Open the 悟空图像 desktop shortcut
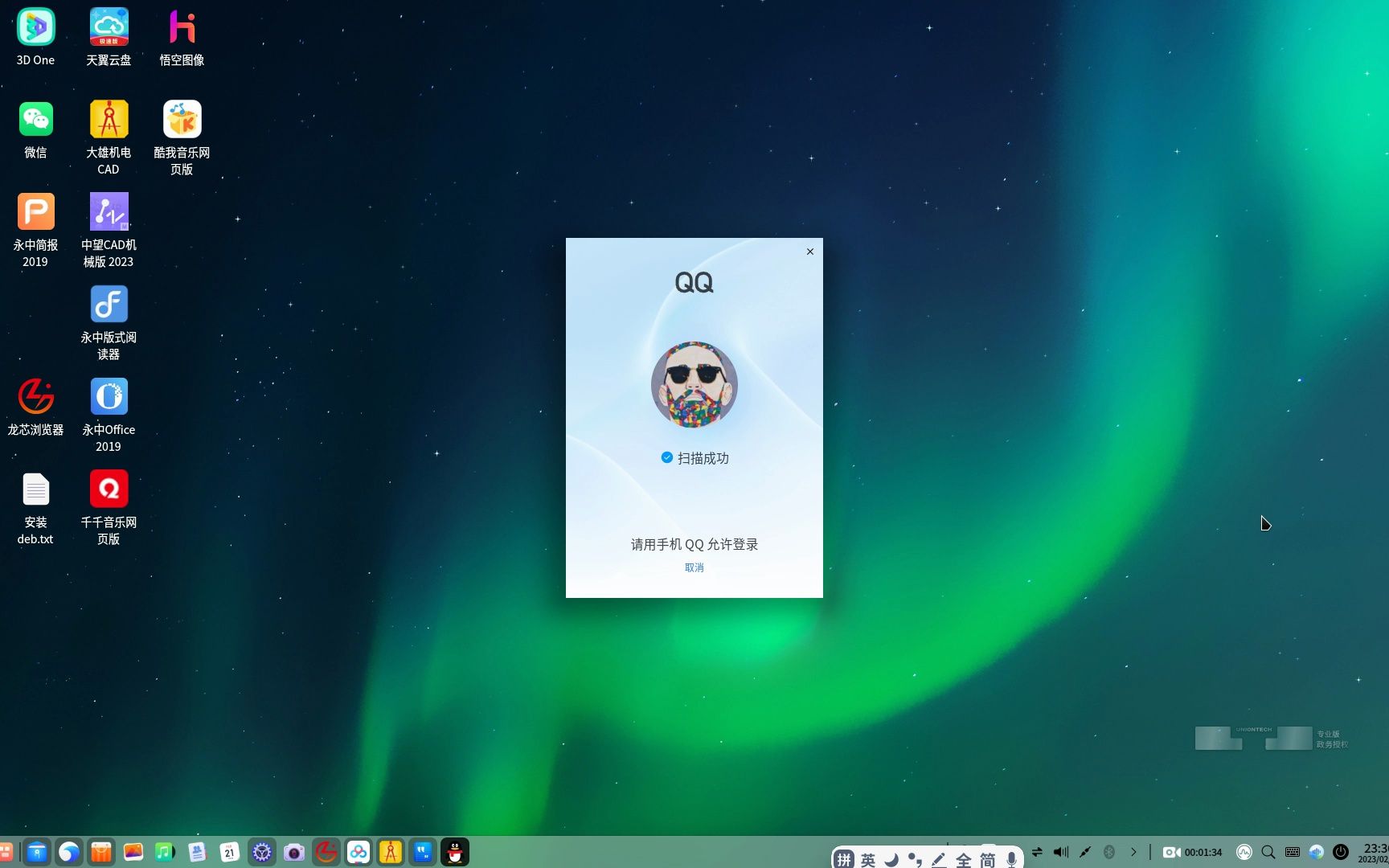This screenshot has height=868, width=1389. [182, 36]
